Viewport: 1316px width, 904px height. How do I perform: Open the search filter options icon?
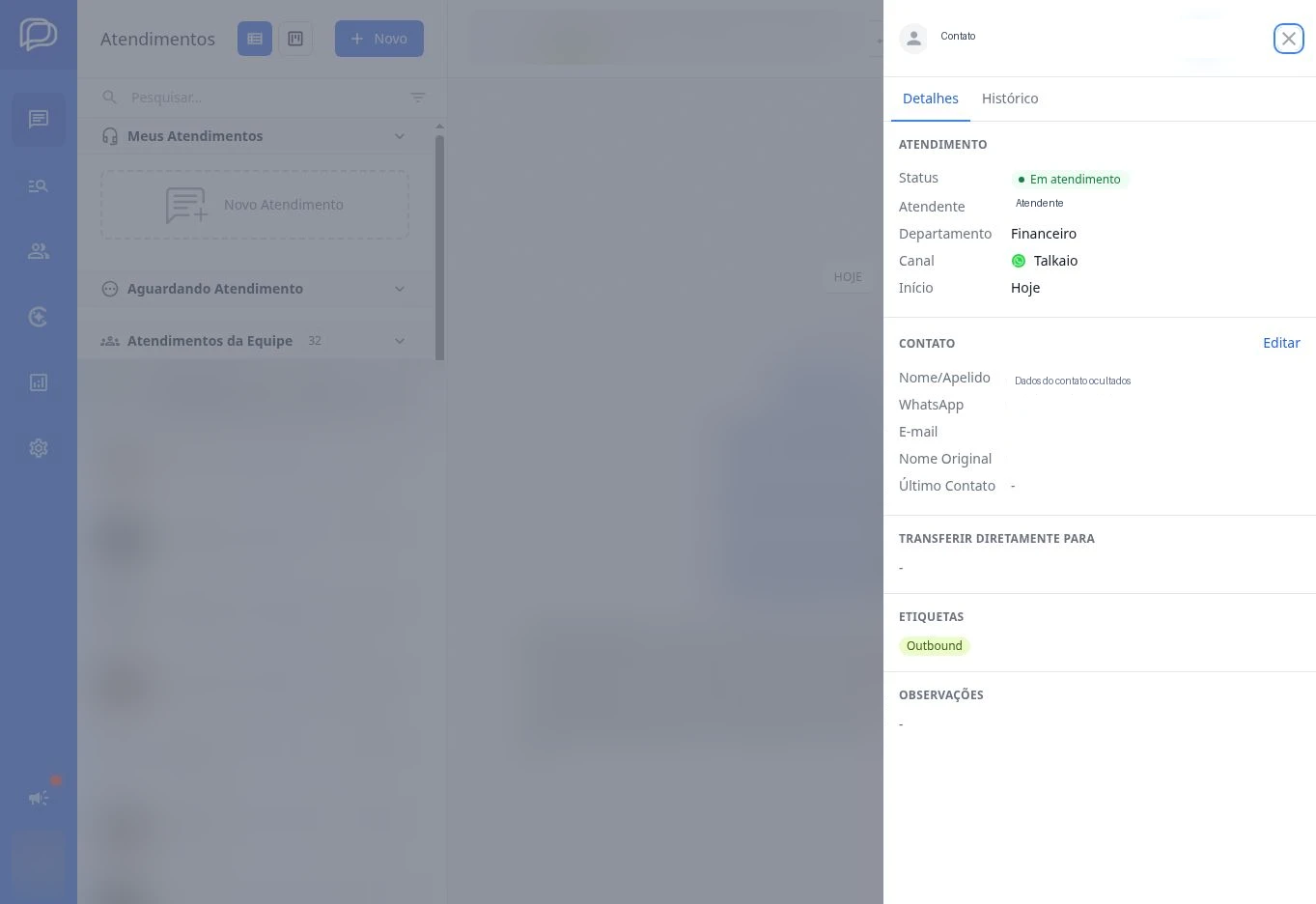pos(418,98)
